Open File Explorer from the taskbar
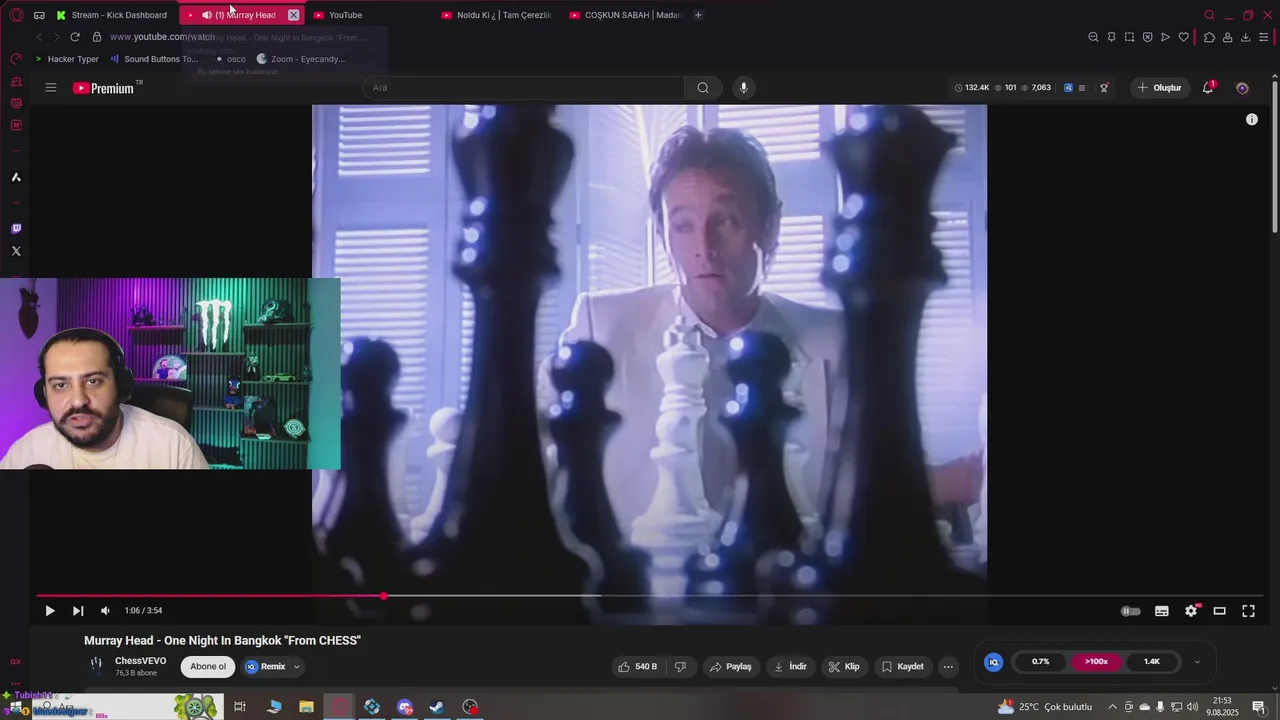The height and width of the screenshot is (720, 1280). click(x=306, y=707)
